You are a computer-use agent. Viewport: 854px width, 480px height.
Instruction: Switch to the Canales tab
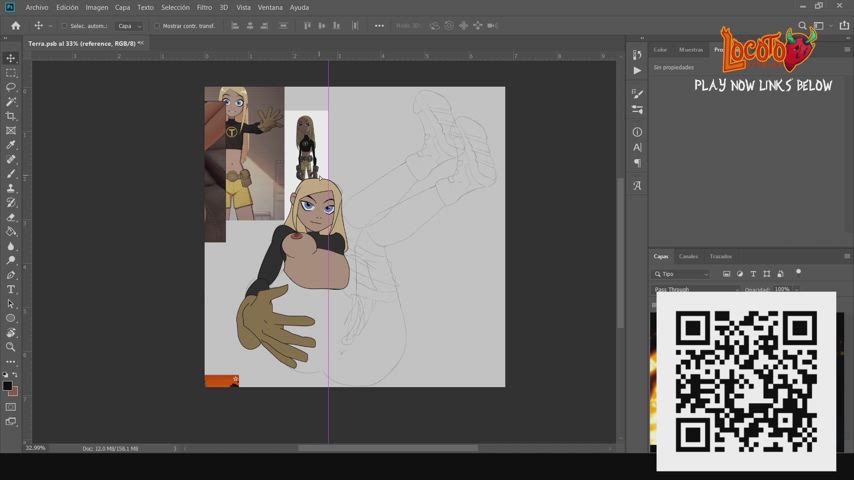tap(688, 256)
